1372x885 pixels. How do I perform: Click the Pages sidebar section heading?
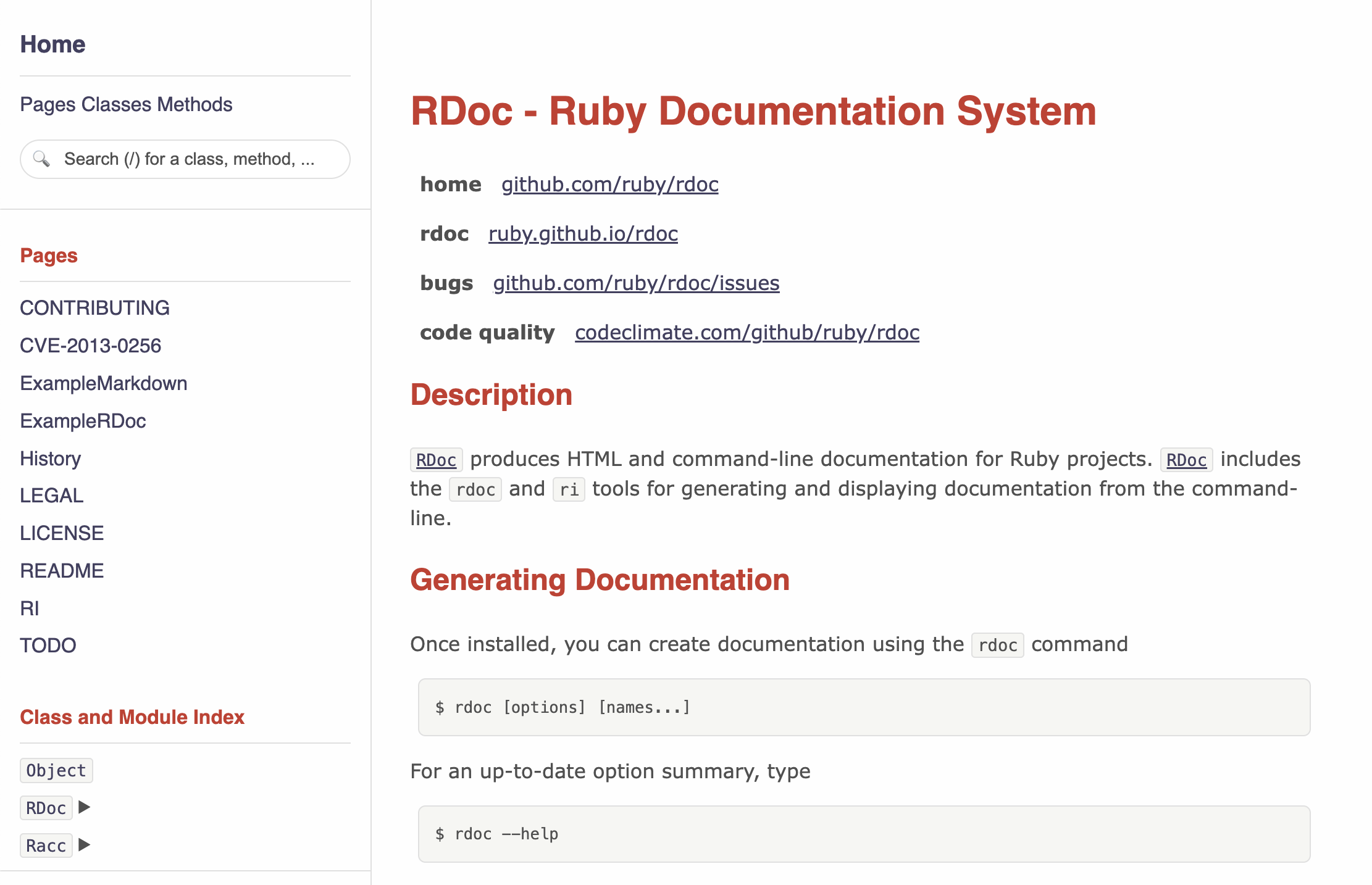pyautogui.click(x=49, y=256)
